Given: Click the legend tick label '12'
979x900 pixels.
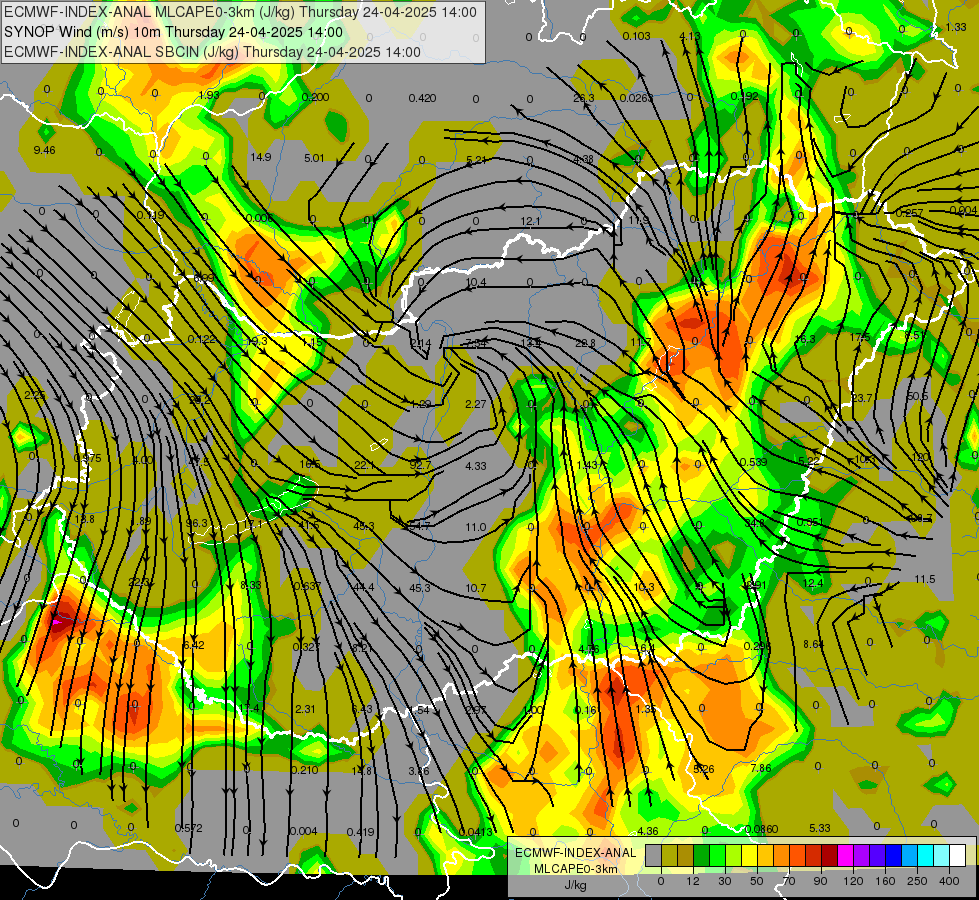Looking at the screenshot, I should [x=693, y=881].
